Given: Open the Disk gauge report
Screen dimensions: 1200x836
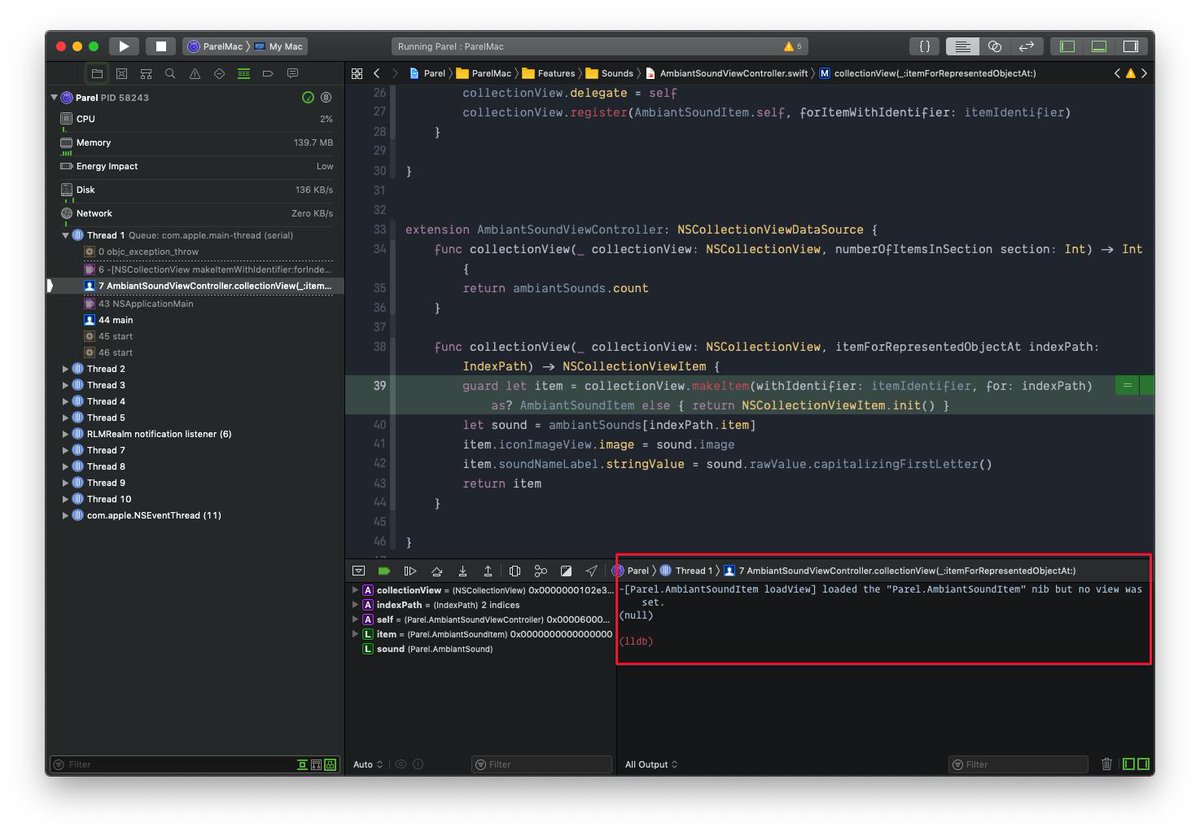Looking at the screenshot, I should coord(197,190).
